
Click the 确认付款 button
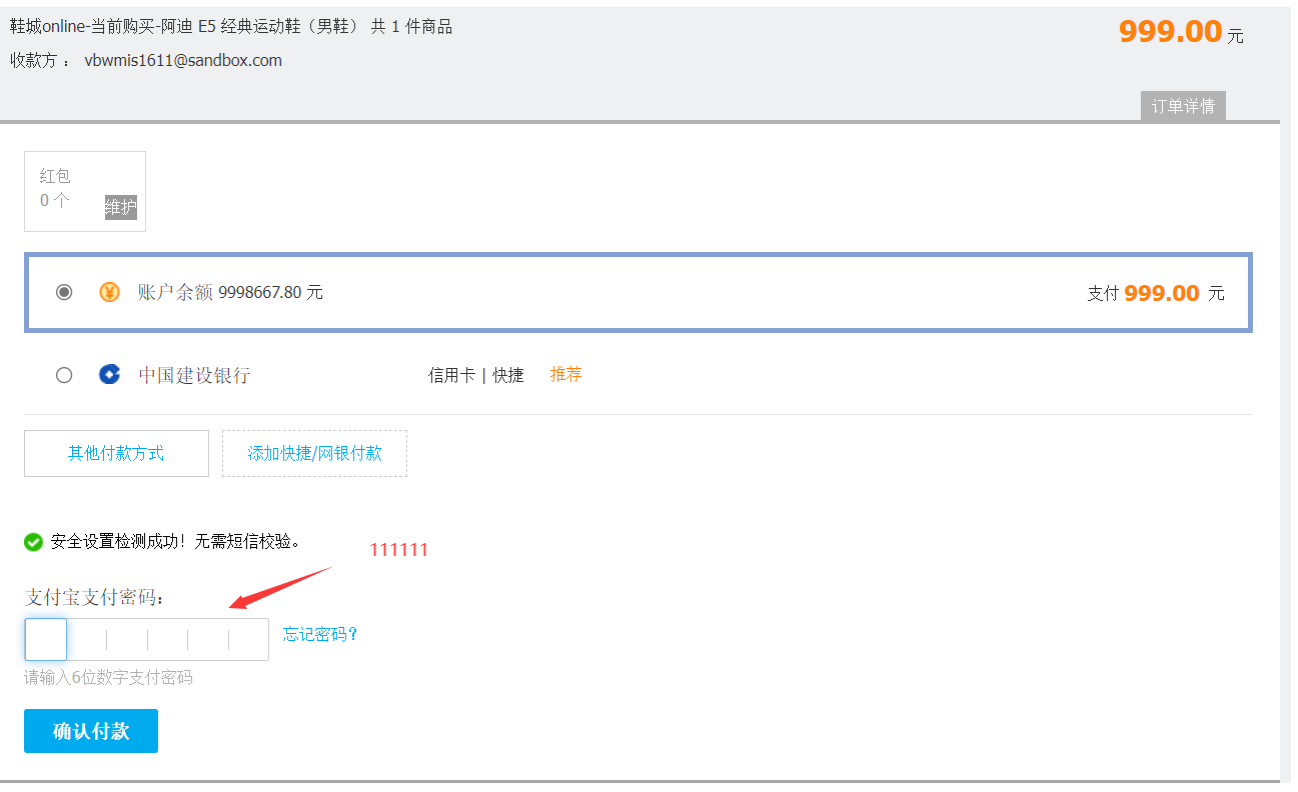coord(91,731)
